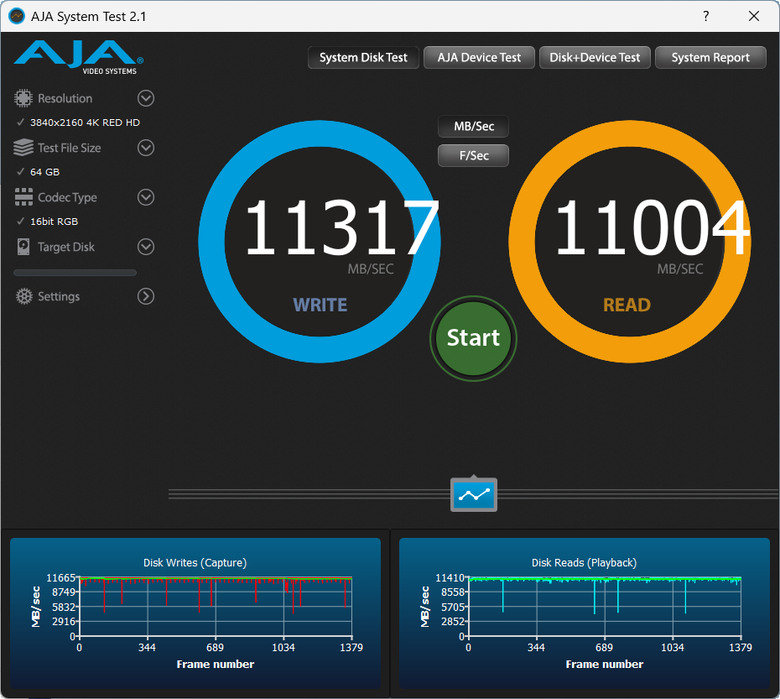Image resolution: width=780 pixels, height=699 pixels.
Task: Expand the Resolution dropdown arrow
Action: 146,99
